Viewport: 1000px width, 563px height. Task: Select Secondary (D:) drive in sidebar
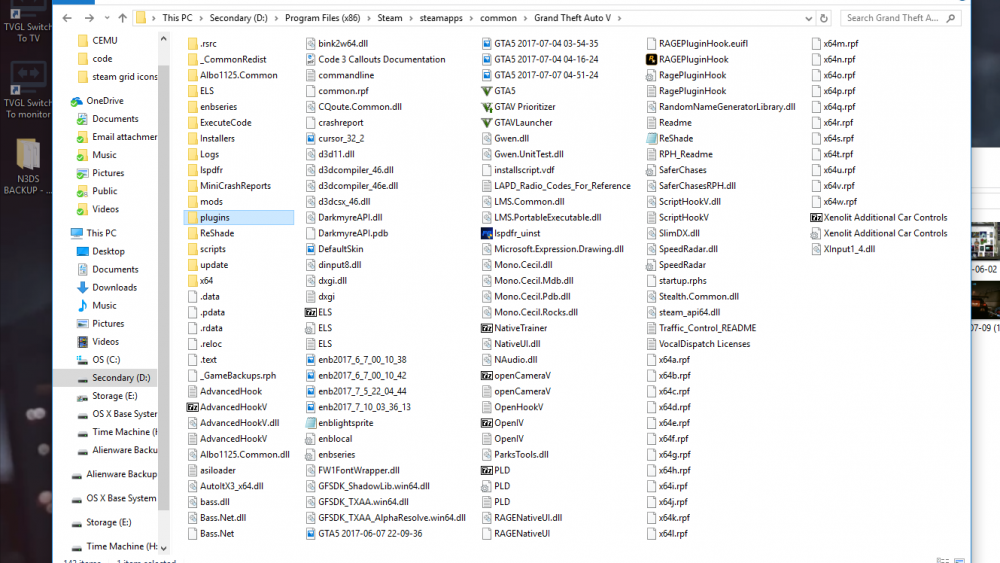pos(114,377)
